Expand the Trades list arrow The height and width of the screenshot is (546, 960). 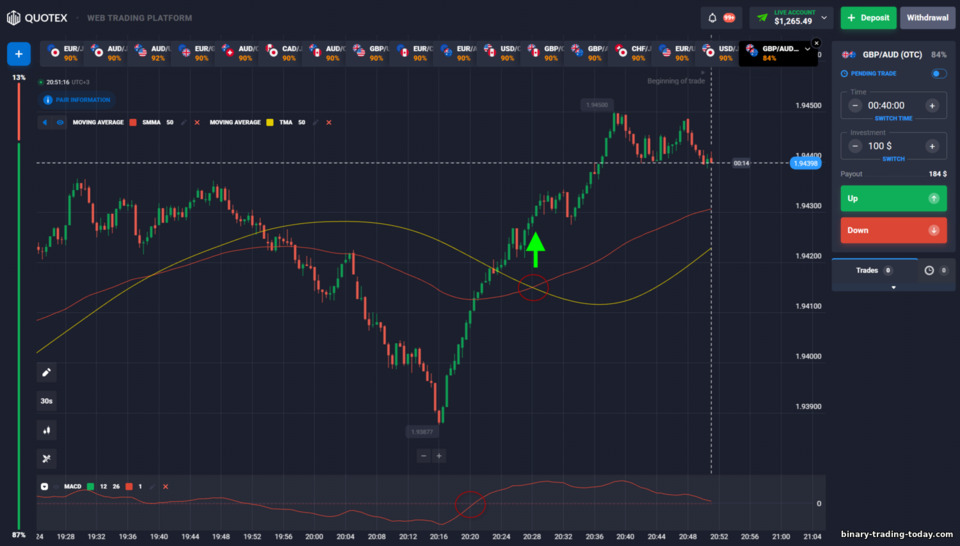(x=893, y=287)
